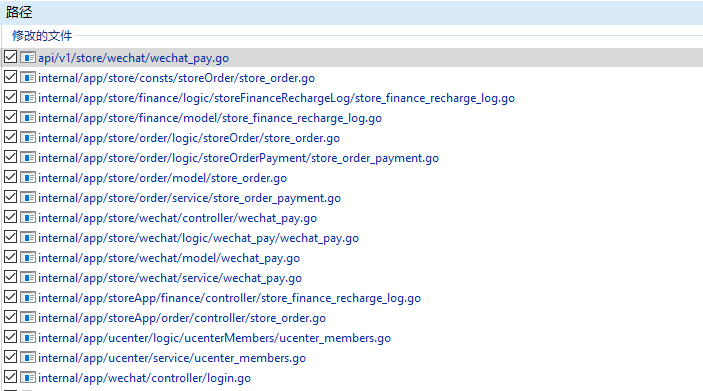Toggle checkbox for logic/wechat_pay/wechat_pay.go
Screen dimensions: 703x391
click(x=10, y=237)
